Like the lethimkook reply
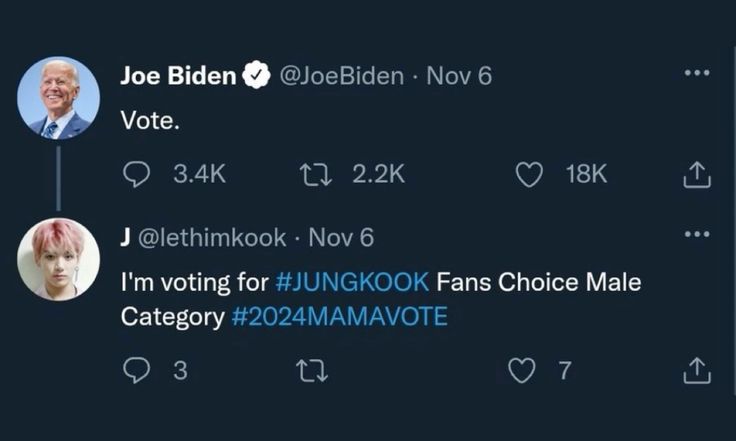The image size is (736, 441). pos(522,371)
